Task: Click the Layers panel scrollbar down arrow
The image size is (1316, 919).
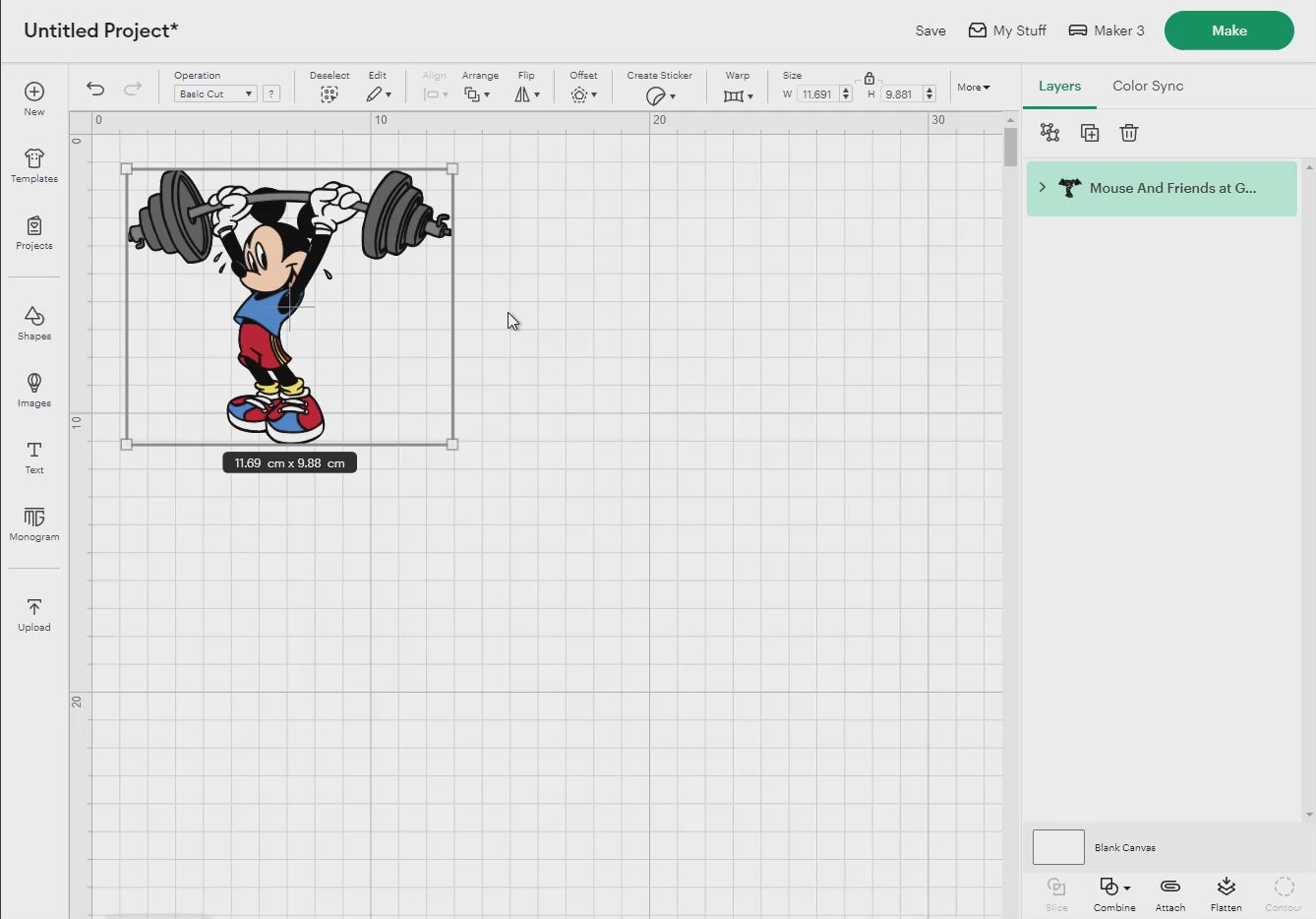Action: (x=1309, y=815)
